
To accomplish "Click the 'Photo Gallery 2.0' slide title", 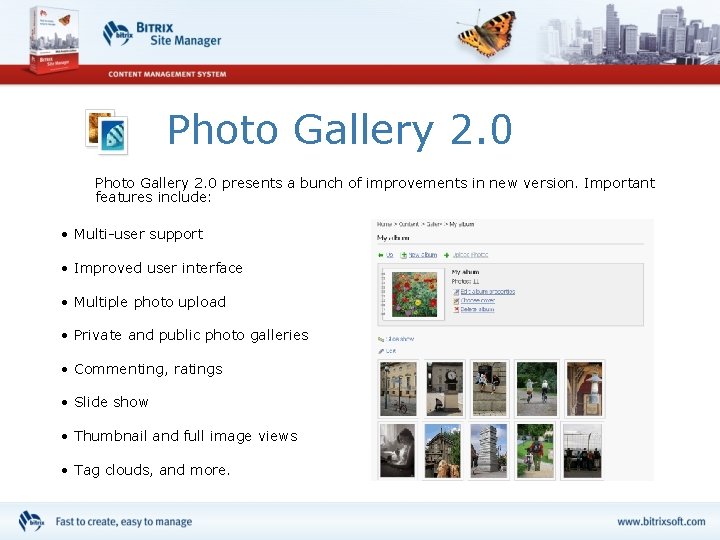I will 340,130.
